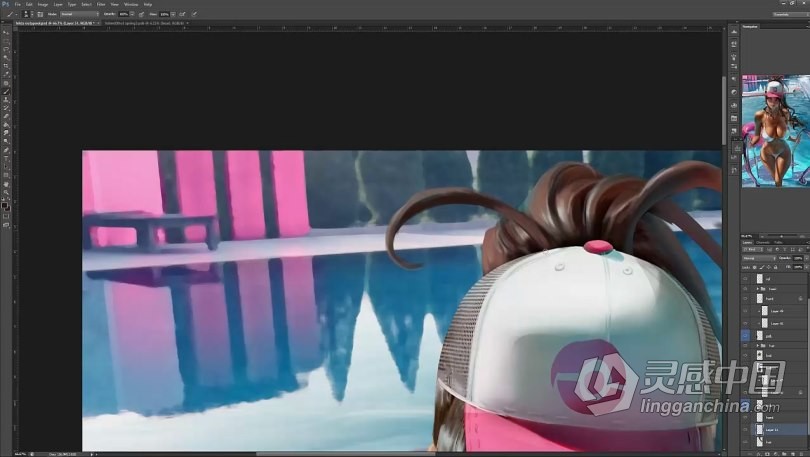
Task: Toggle pressure for size in options bar
Action: [194, 14]
